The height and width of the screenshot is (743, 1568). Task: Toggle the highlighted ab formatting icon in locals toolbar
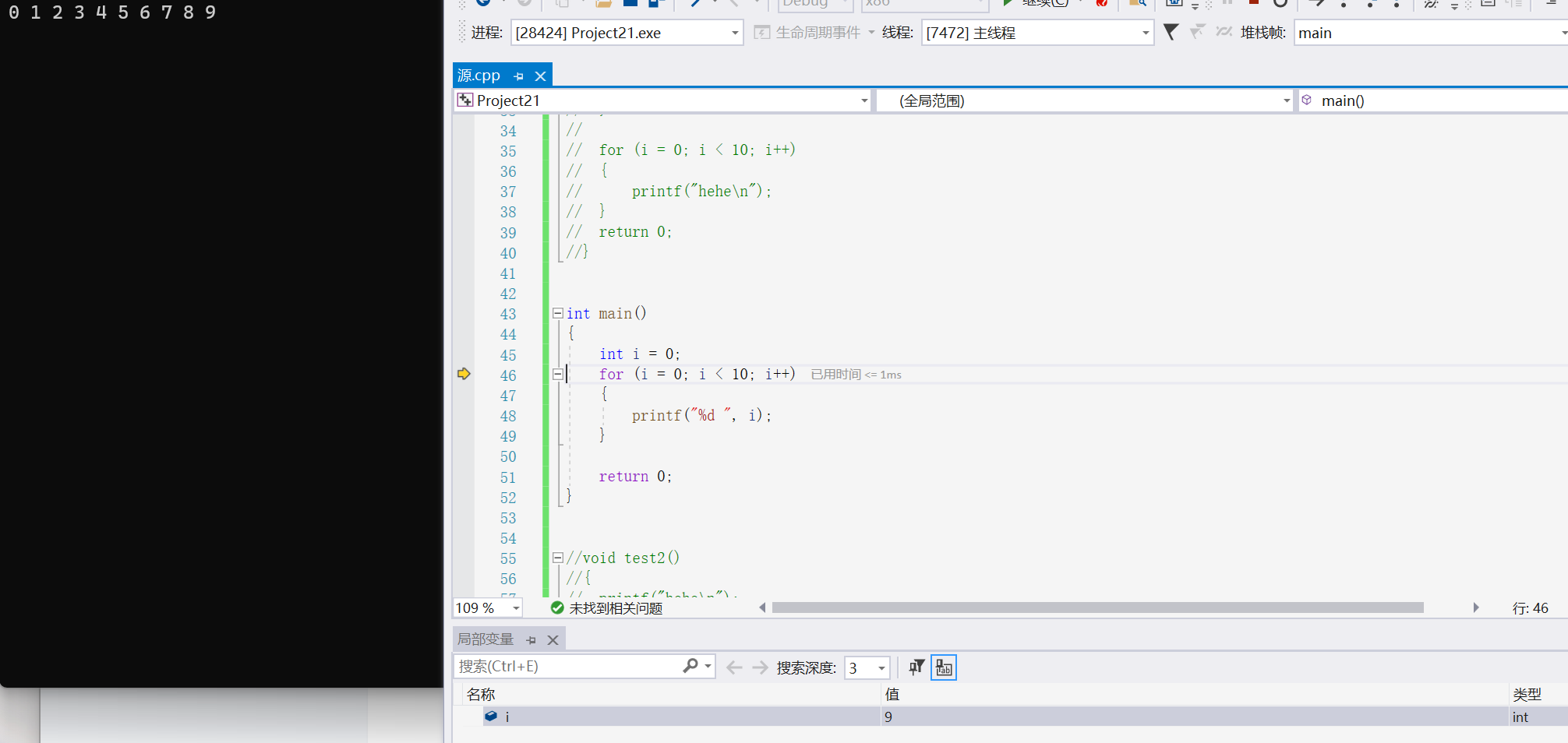944,667
